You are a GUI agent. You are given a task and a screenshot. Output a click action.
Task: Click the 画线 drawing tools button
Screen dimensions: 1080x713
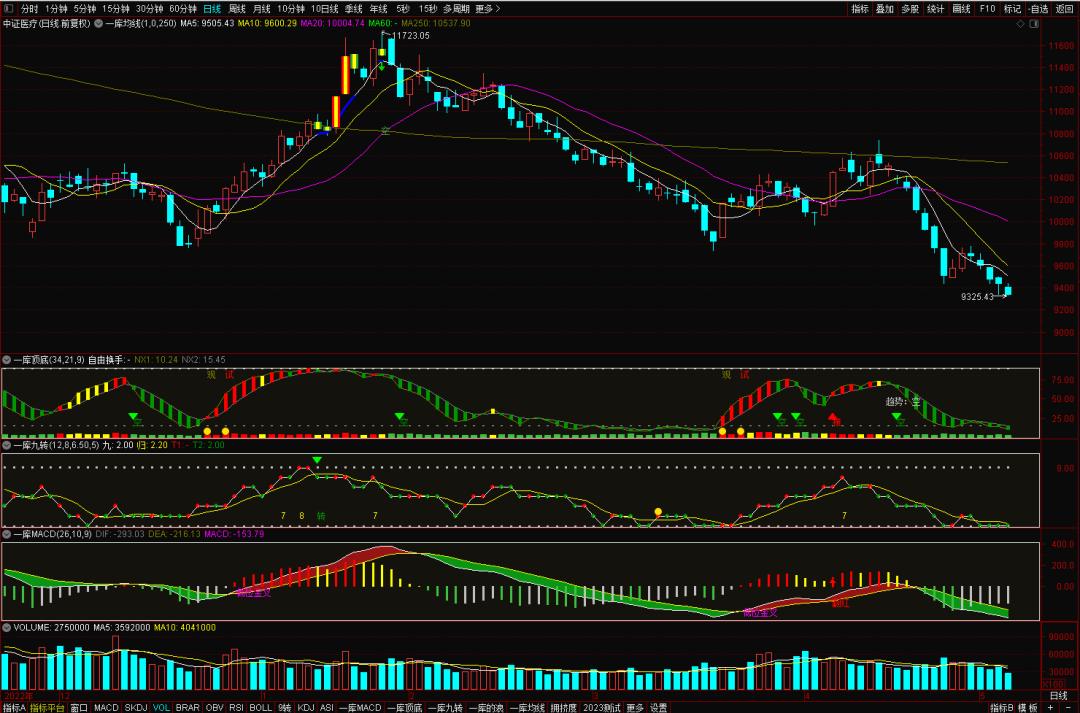pyautogui.click(x=961, y=8)
